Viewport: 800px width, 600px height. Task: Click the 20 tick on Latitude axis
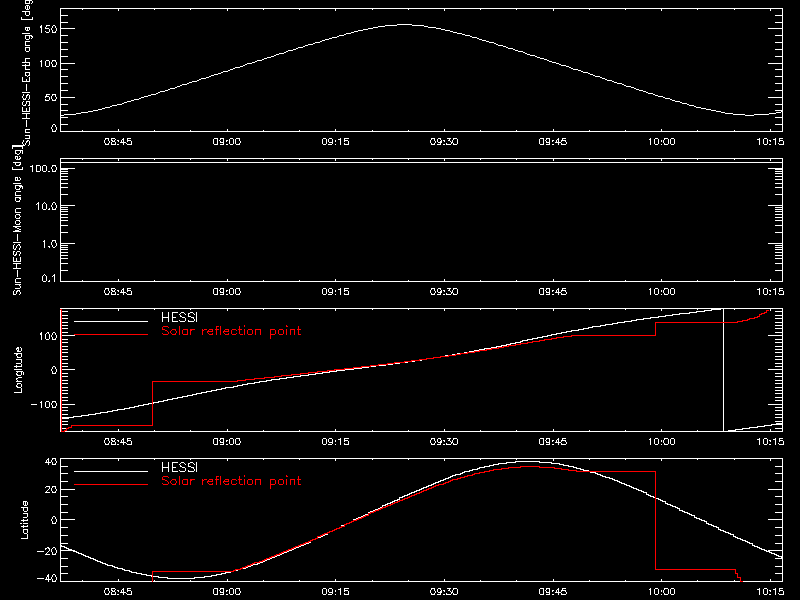click(51, 489)
